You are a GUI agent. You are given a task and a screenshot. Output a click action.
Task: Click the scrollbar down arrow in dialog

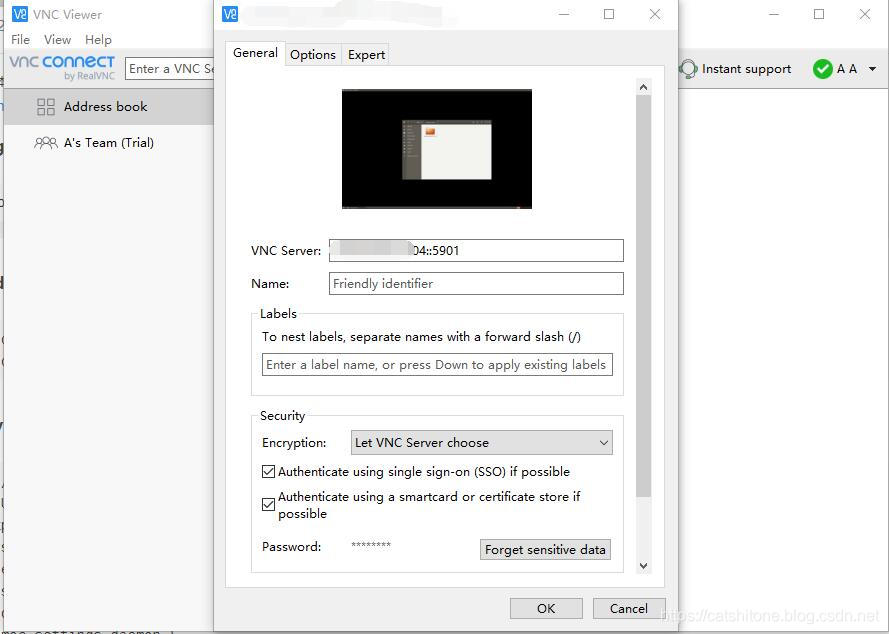point(644,565)
